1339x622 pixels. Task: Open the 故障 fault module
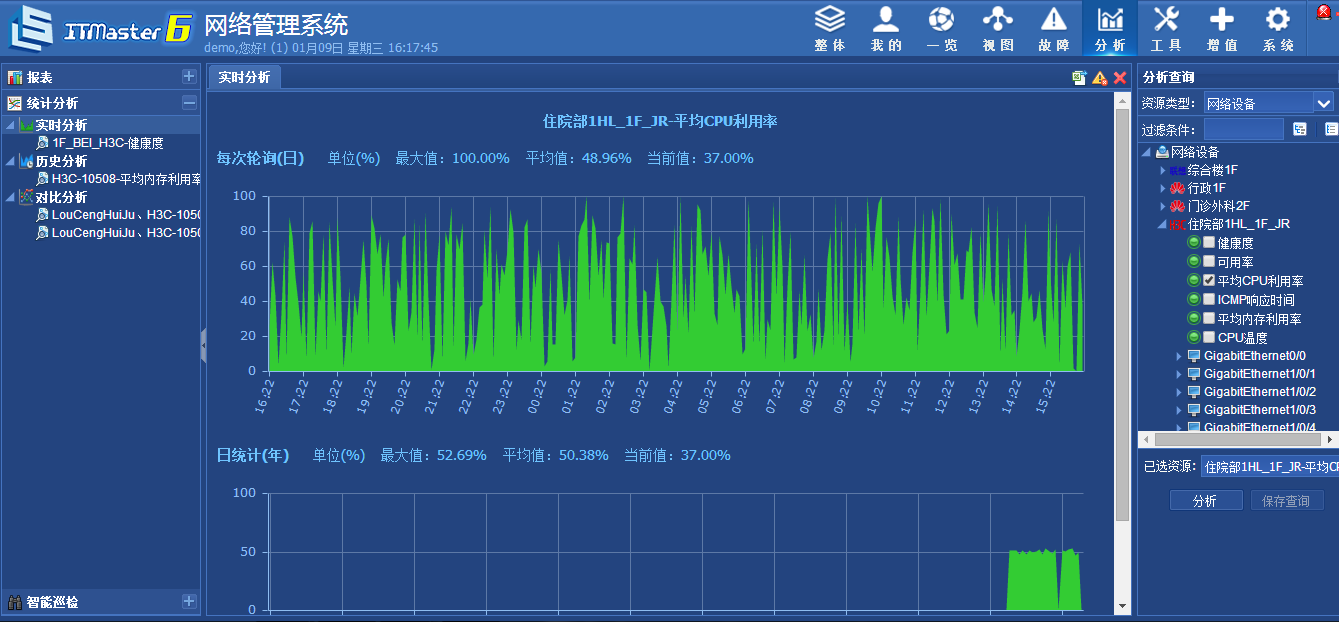(x=1053, y=28)
